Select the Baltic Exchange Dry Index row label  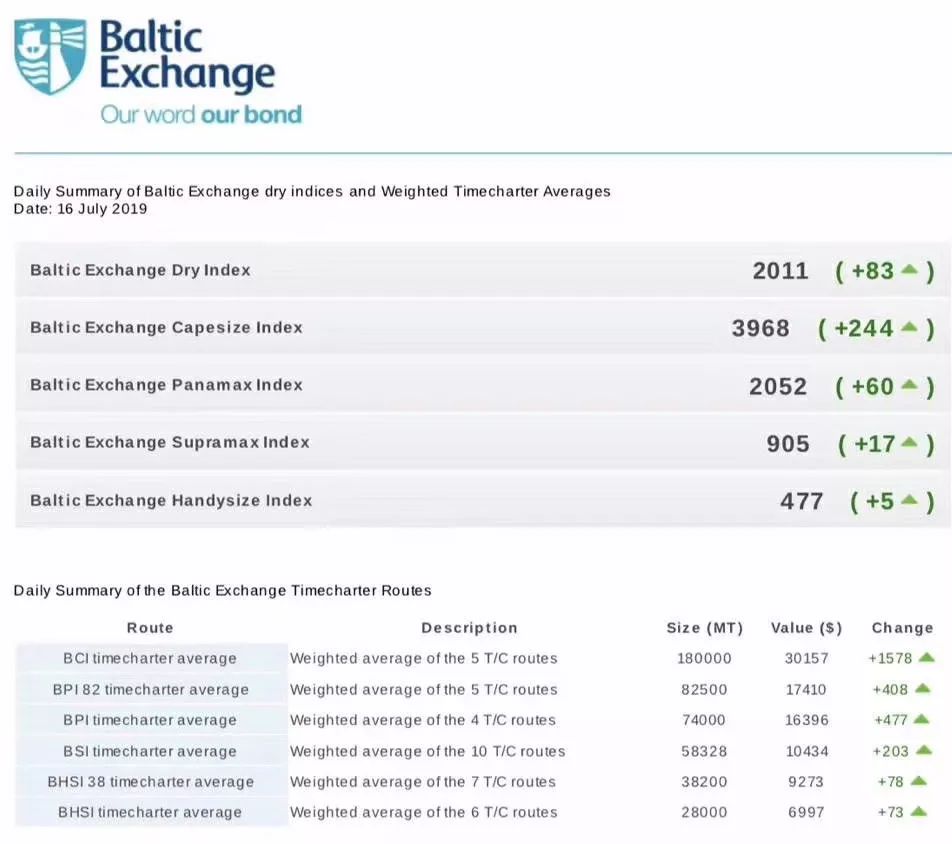pyautogui.click(x=140, y=270)
